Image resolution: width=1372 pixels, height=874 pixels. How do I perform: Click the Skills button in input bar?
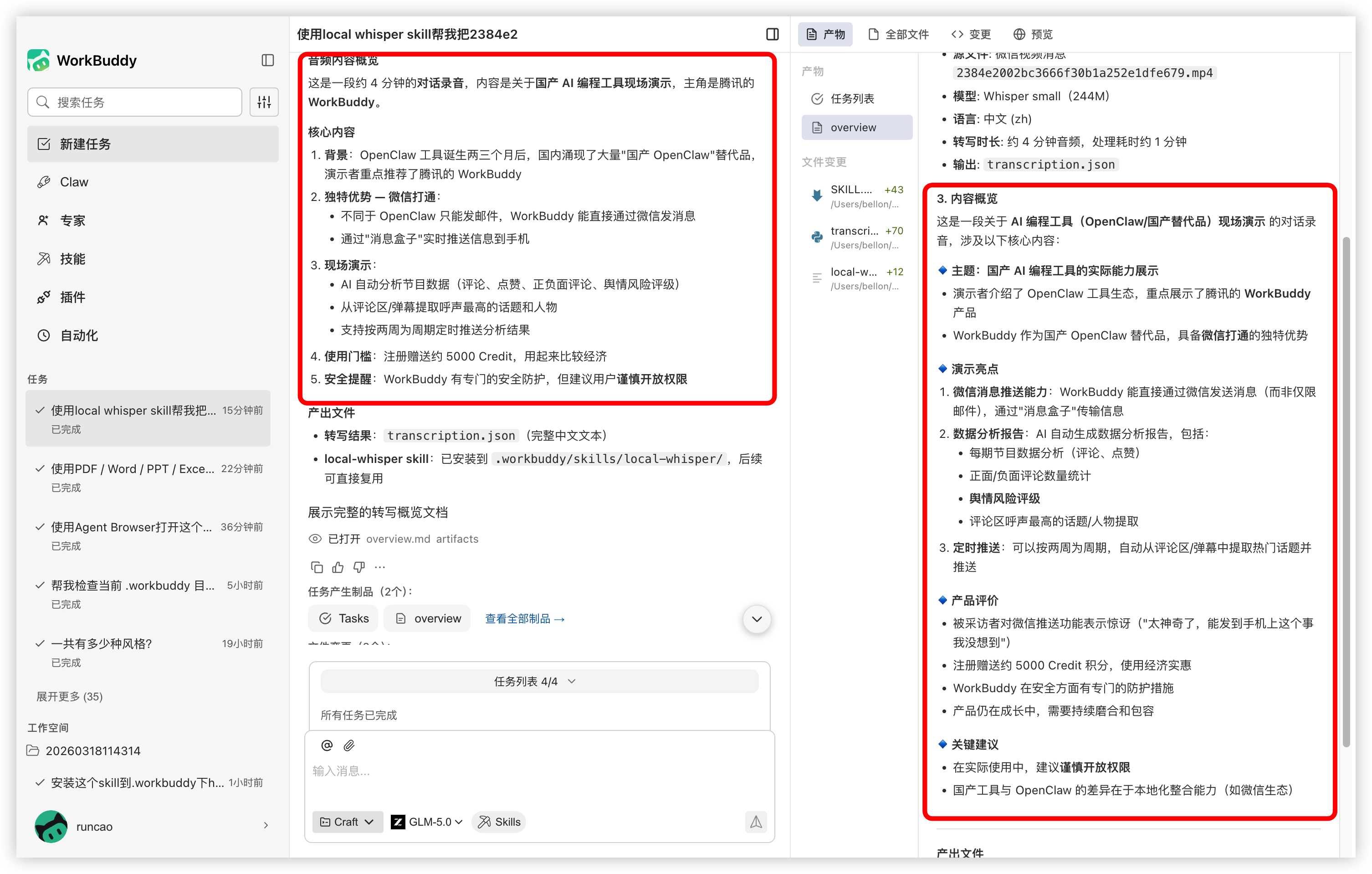click(x=499, y=822)
